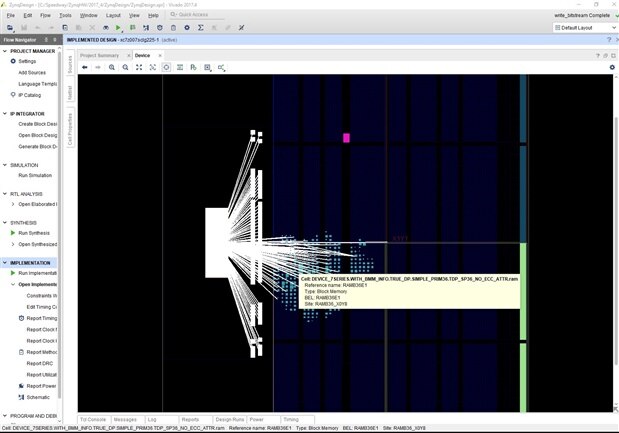Viewport: 619px width, 433px height.
Task: Open Device view settings gear
Action: tap(612, 67)
